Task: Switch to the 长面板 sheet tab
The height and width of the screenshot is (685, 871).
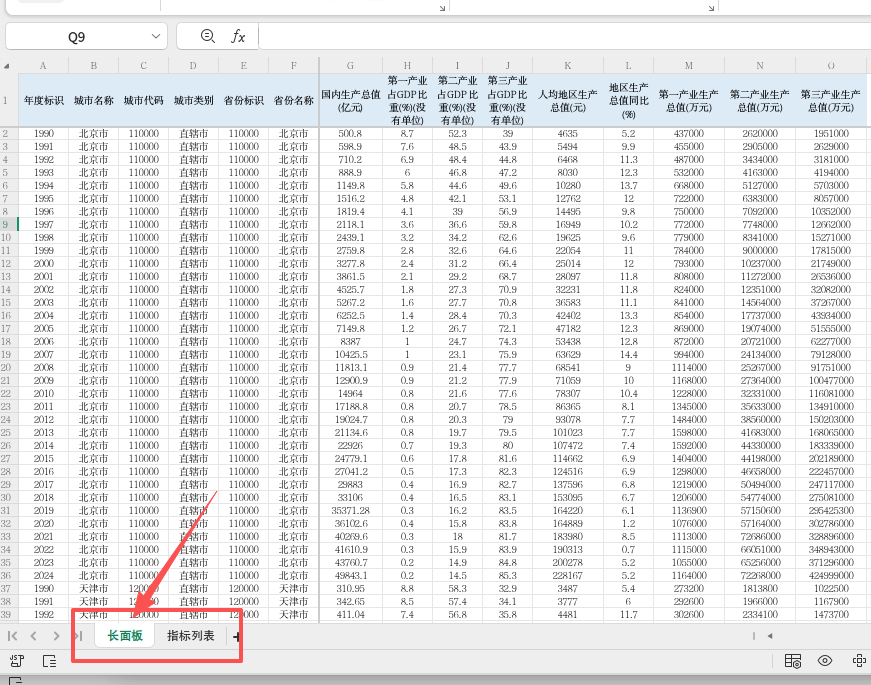Action: coord(125,636)
